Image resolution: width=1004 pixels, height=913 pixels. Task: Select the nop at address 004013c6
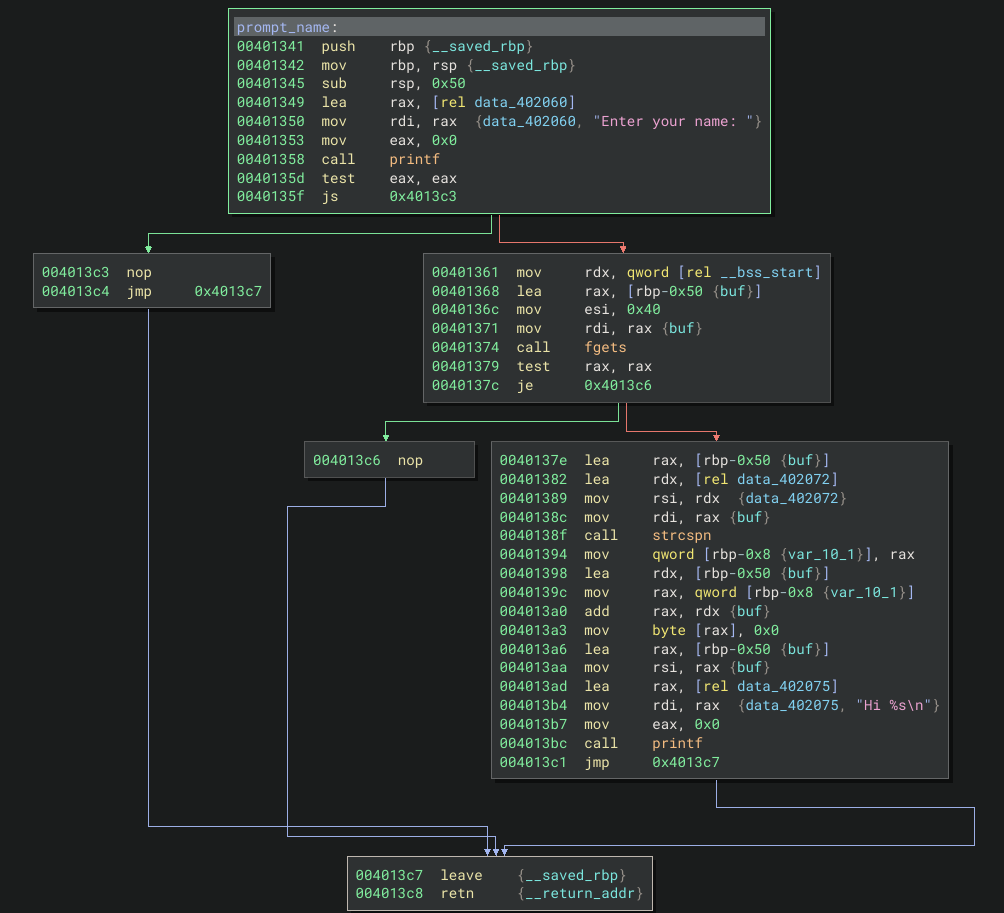(410, 460)
